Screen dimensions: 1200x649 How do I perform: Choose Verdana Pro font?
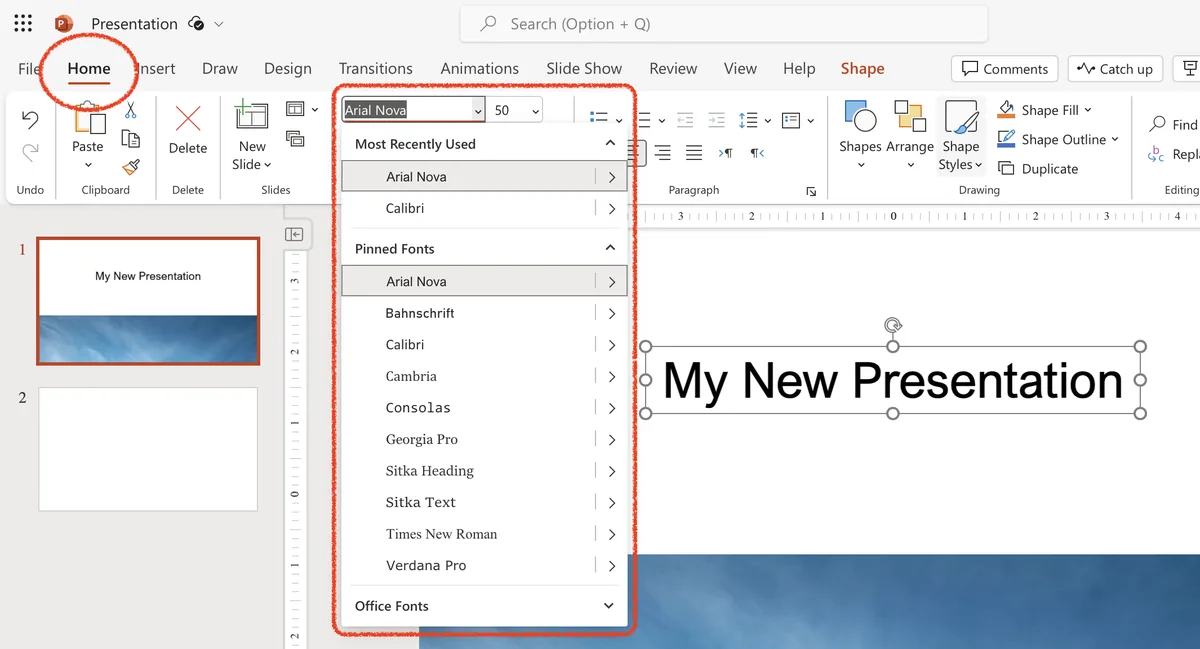click(x=485, y=566)
